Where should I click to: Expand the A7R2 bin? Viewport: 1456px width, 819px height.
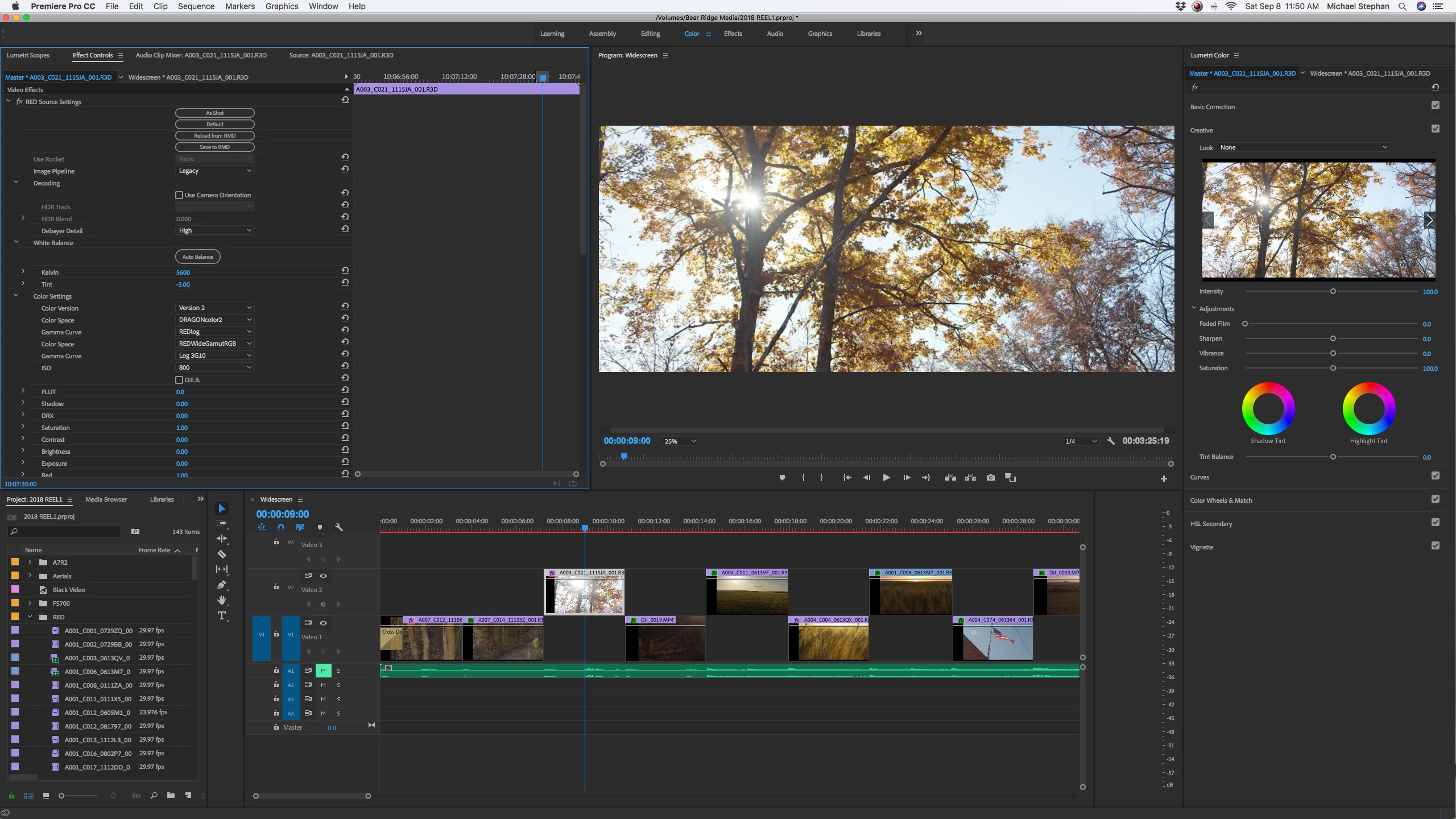point(30,562)
